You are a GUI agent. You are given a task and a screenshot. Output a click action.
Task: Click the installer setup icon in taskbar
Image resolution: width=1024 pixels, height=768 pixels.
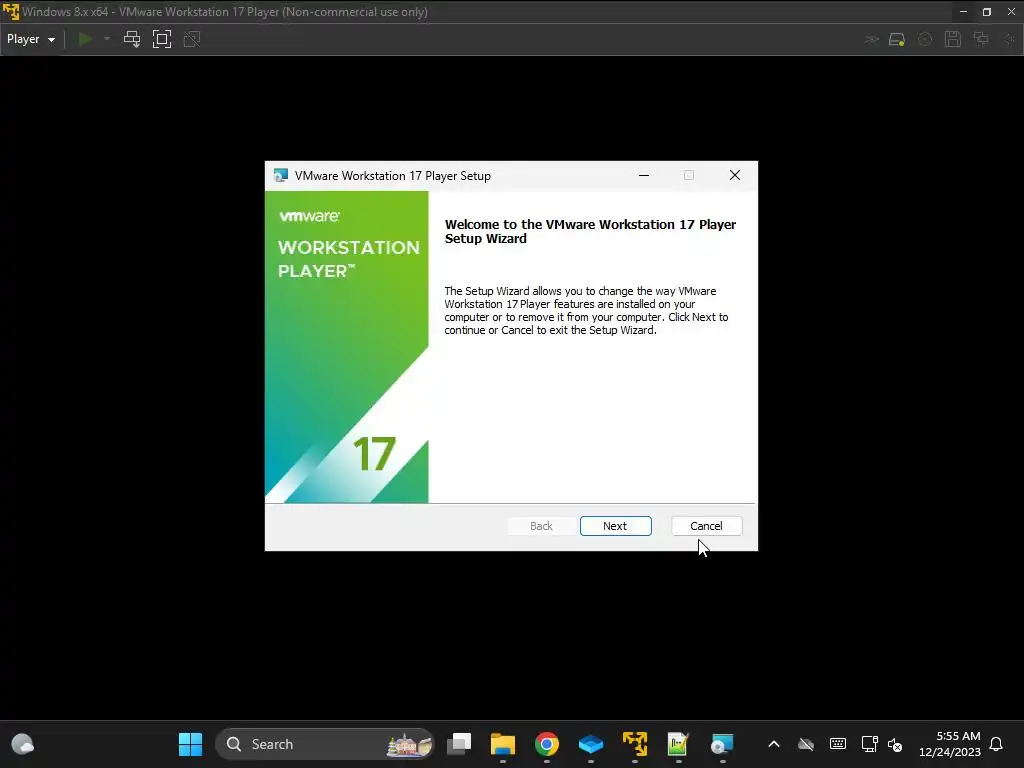tap(722, 744)
